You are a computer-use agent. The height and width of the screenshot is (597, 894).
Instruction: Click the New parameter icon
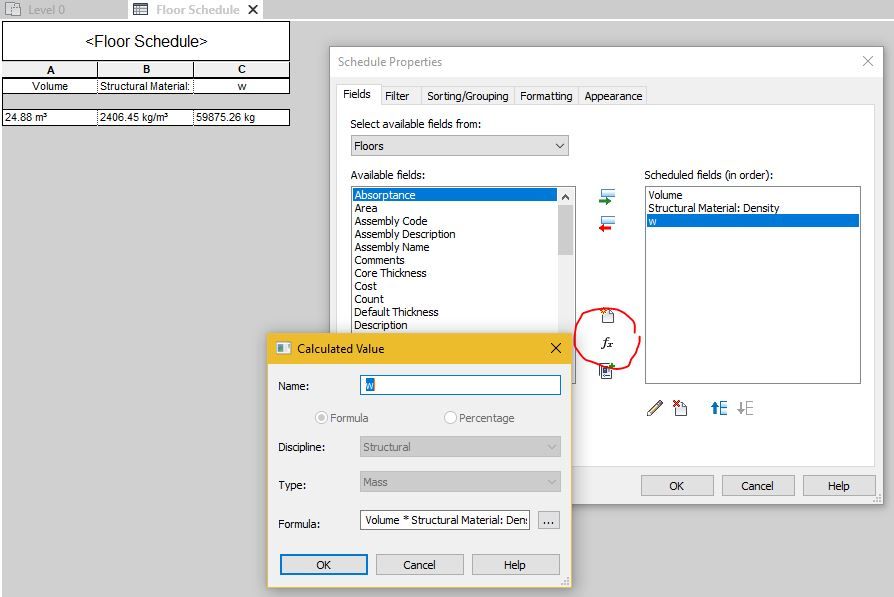click(x=607, y=315)
